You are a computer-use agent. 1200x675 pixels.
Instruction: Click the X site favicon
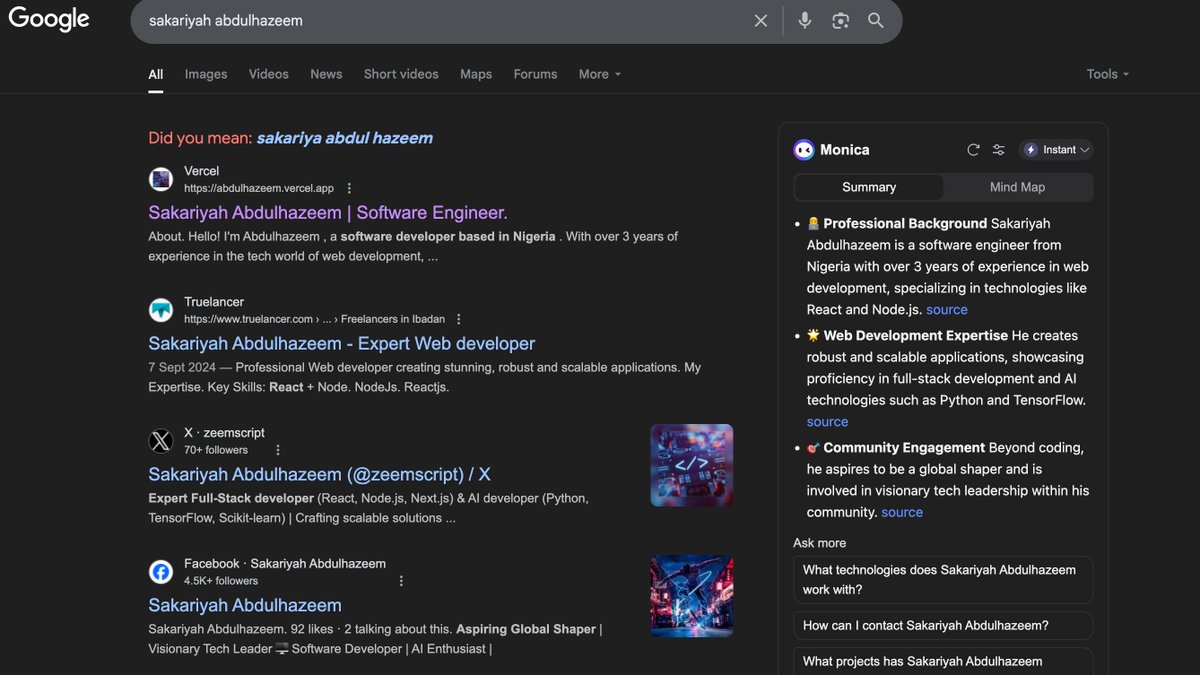tap(161, 441)
